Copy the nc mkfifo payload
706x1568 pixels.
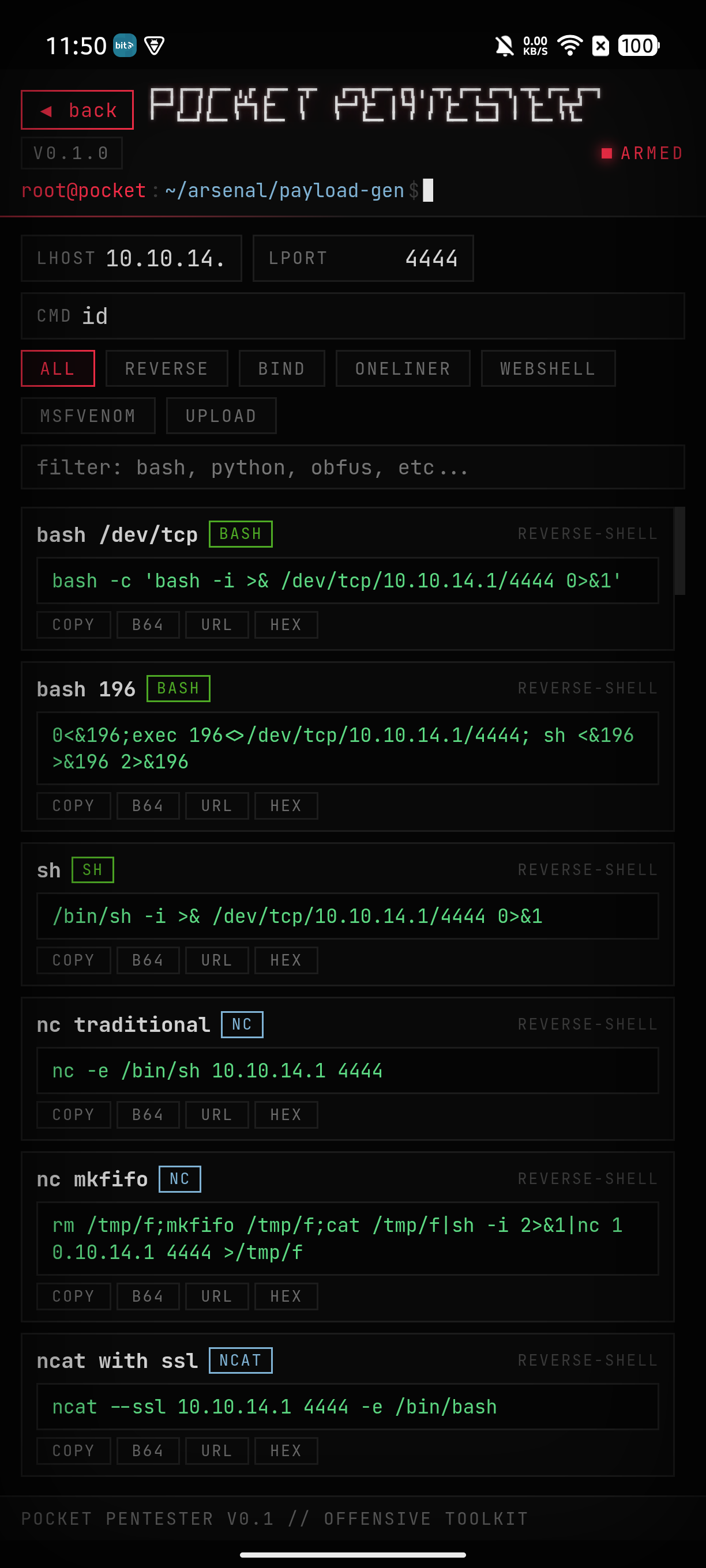click(74, 1296)
